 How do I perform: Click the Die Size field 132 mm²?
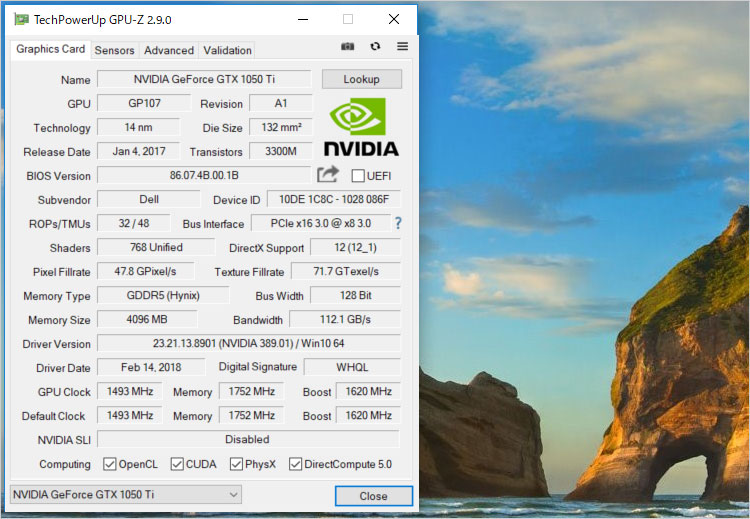click(x=281, y=127)
